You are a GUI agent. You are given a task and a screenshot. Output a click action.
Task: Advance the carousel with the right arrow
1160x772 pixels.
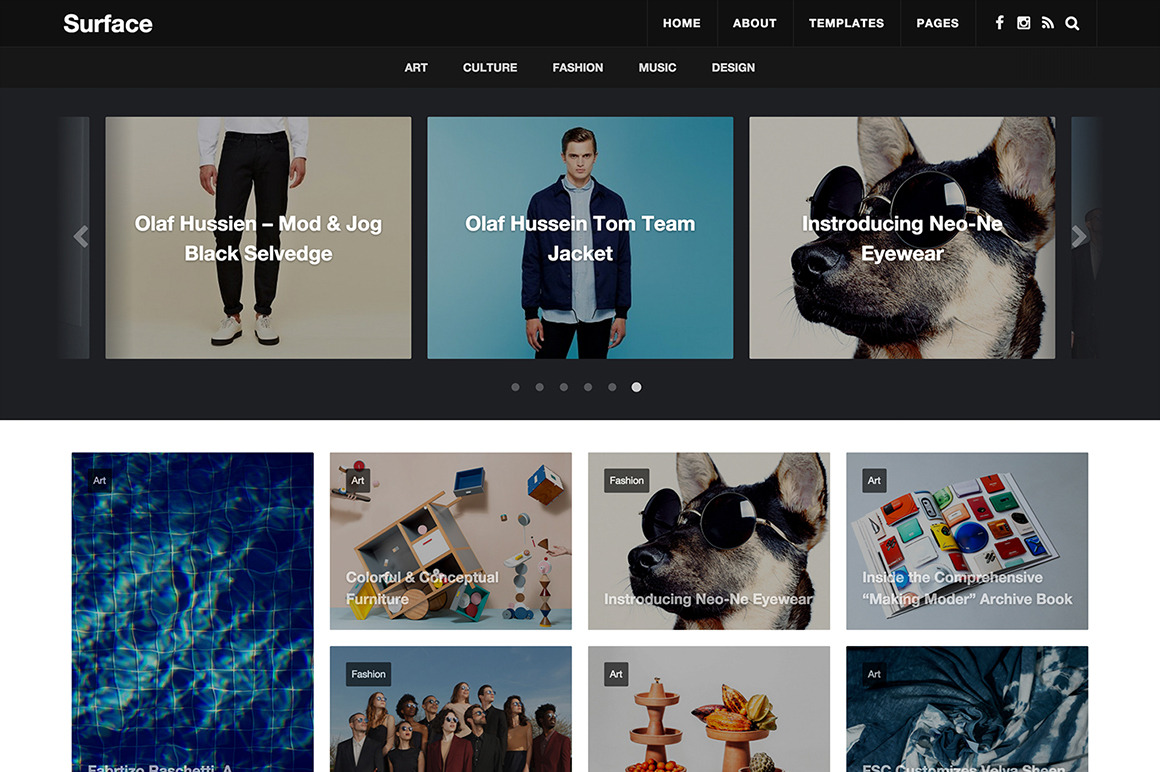point(1078,236)
